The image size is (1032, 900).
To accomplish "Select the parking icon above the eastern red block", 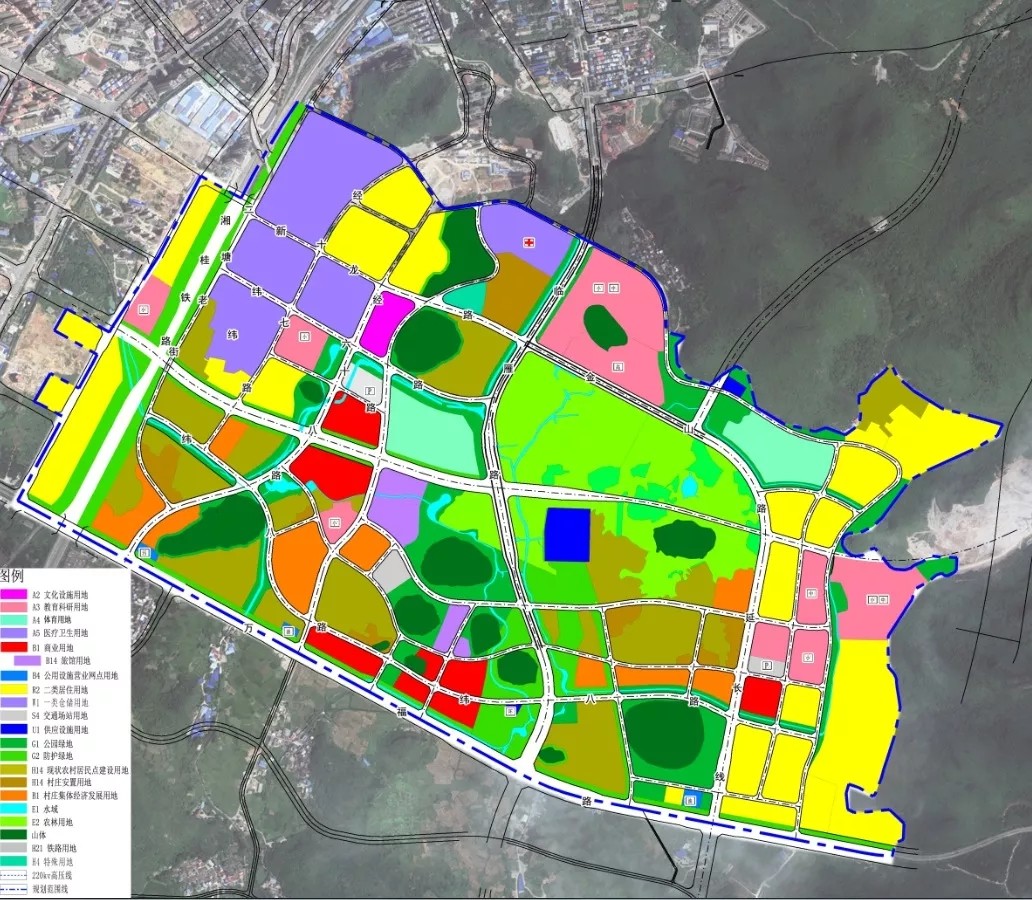I will pyautogui.click(x=768, y=665).
